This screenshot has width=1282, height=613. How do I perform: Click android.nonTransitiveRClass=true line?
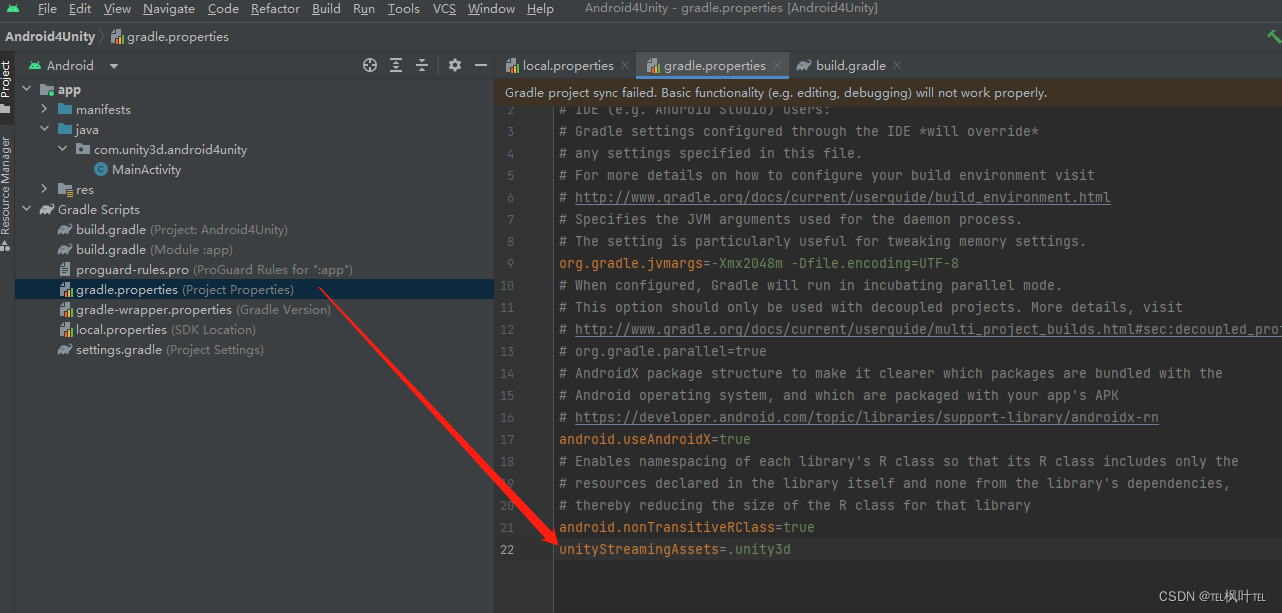pyautogui.click(x=687, y=527)
